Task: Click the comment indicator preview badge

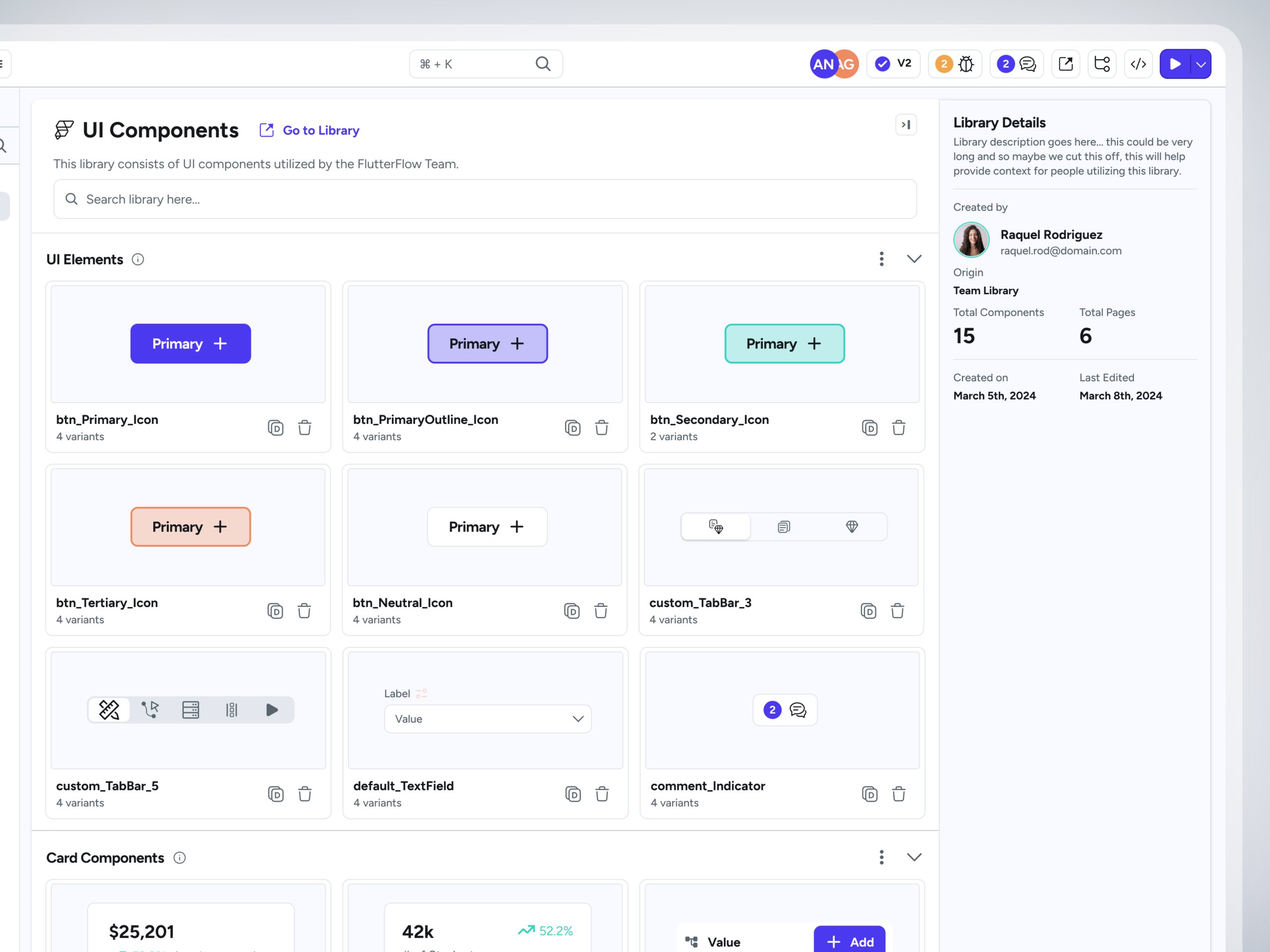Action: [785, 710]
